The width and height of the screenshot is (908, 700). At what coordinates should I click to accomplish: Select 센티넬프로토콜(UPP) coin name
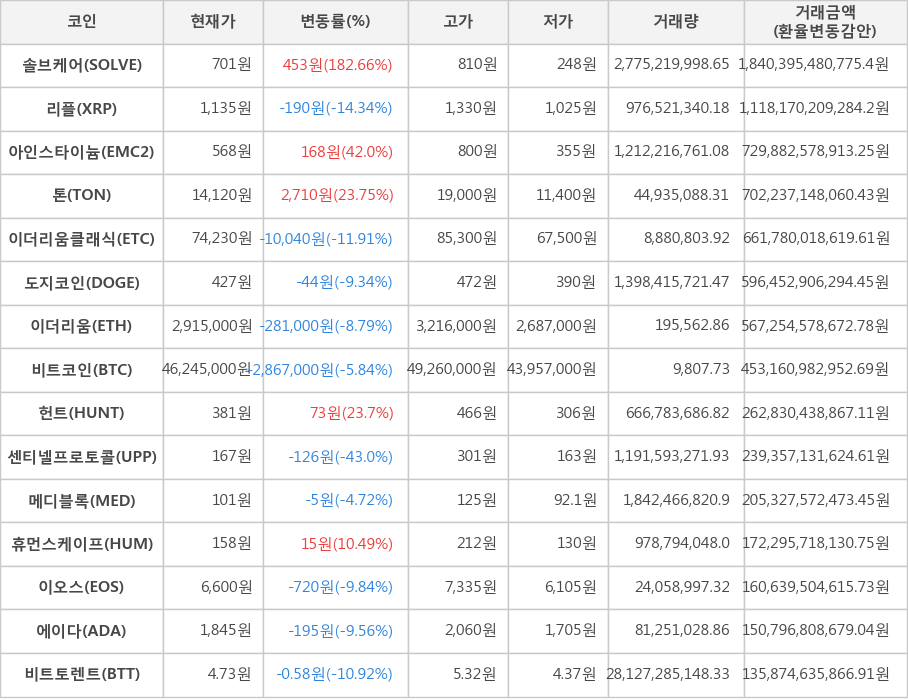point(82,457)
